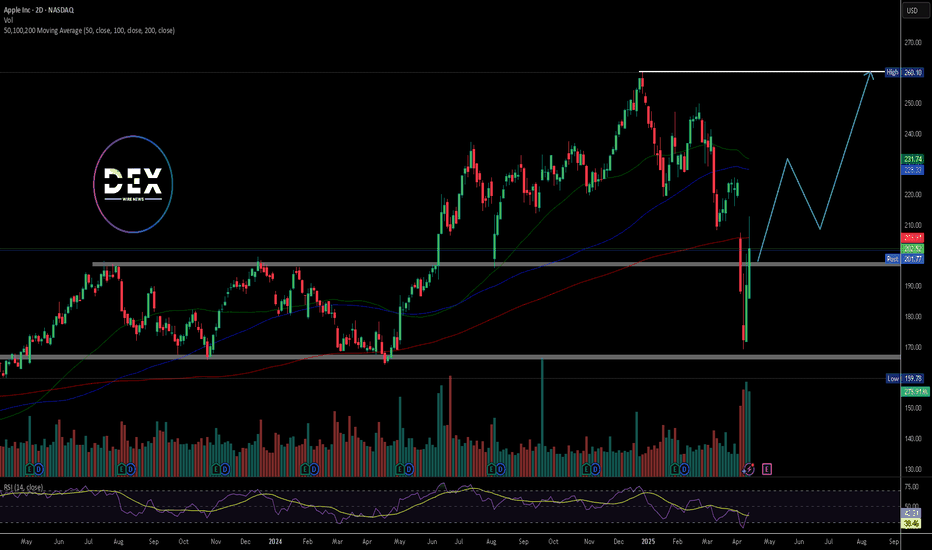Open the August 2023 dividend D marker
932x550 pixels.
point(130,469)
